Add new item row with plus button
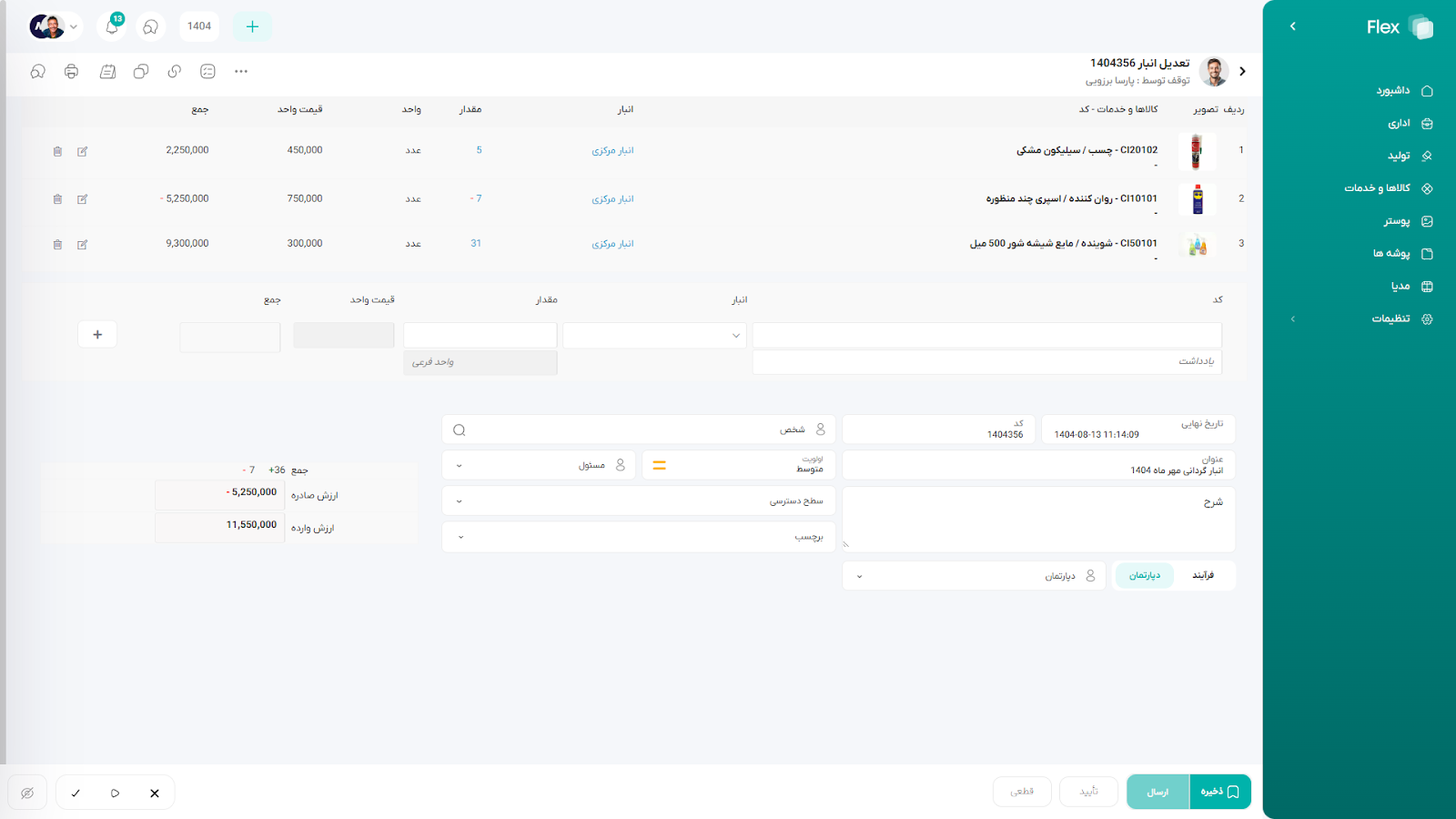The width and height of the screenshot is (1456, 819). pos(97,335)
